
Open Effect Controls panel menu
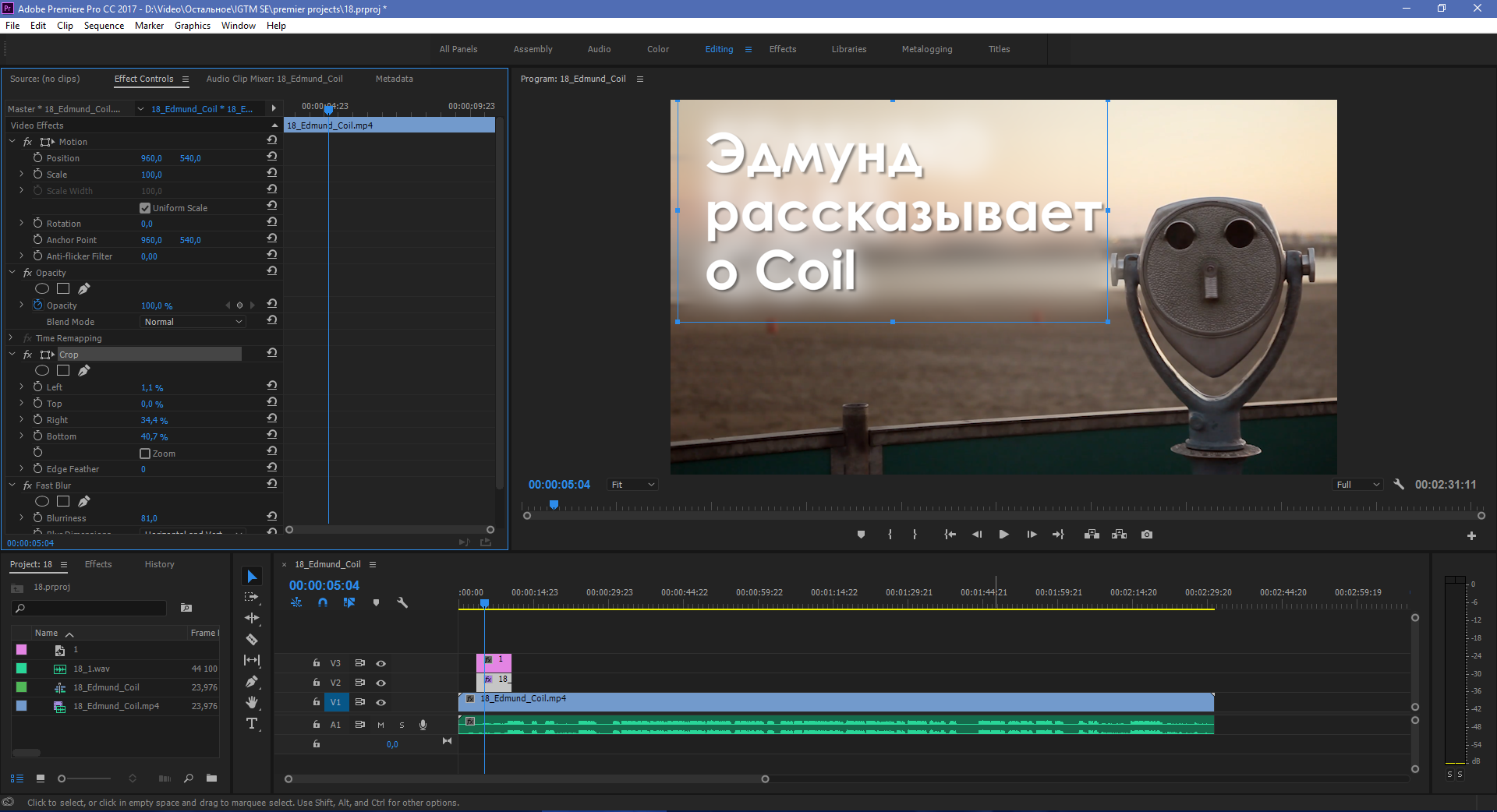click(x=186, y=79)
